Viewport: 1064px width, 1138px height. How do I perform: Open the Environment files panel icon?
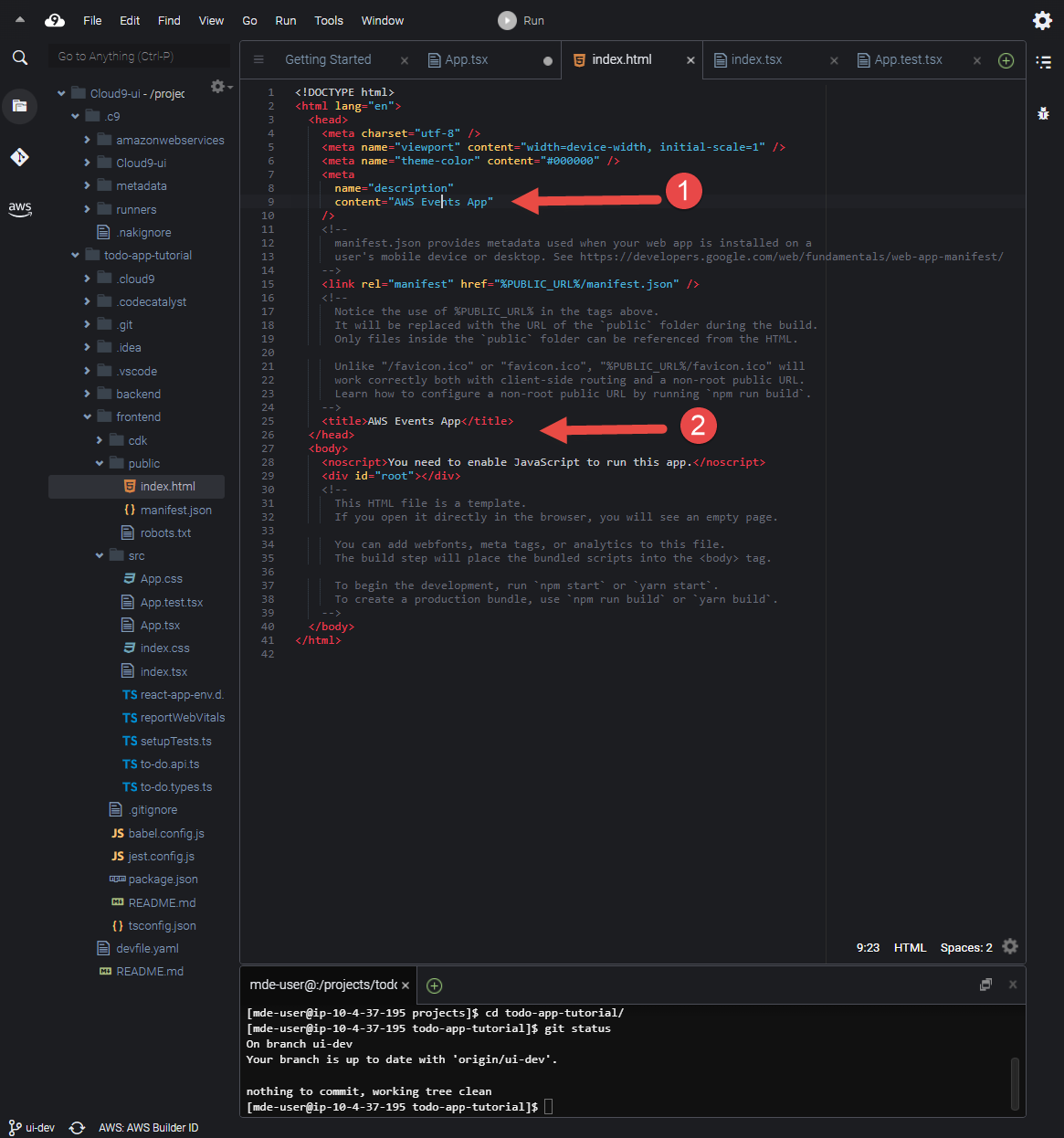[x=20, y=106]
